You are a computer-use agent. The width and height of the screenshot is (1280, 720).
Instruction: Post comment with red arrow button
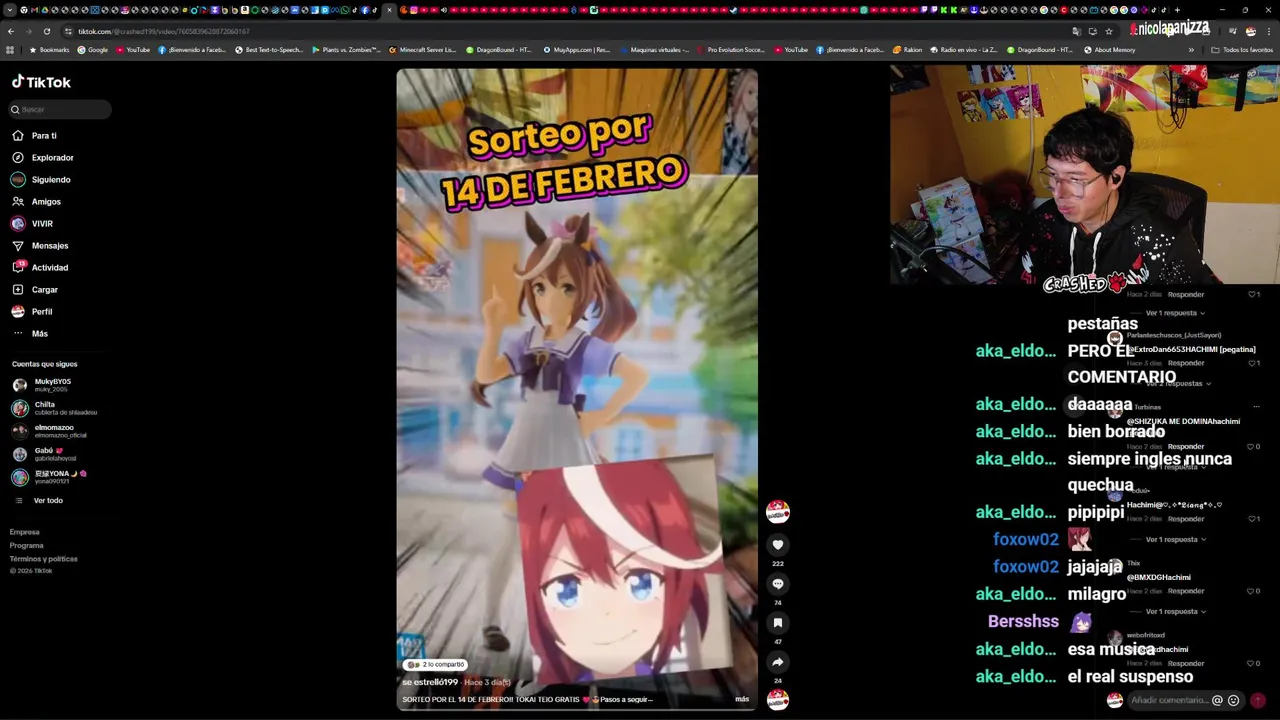point(1258,700)
